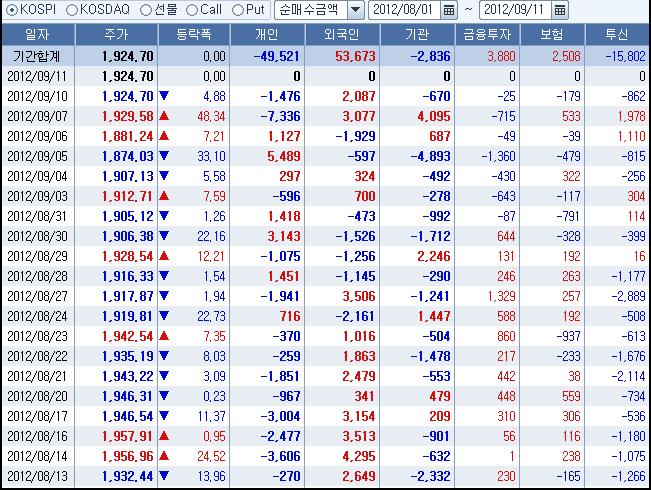This screenshot has width=651, height=490.
Task: Open calendar picker for end date 2012/09/11
Action: tap(560, 10)
